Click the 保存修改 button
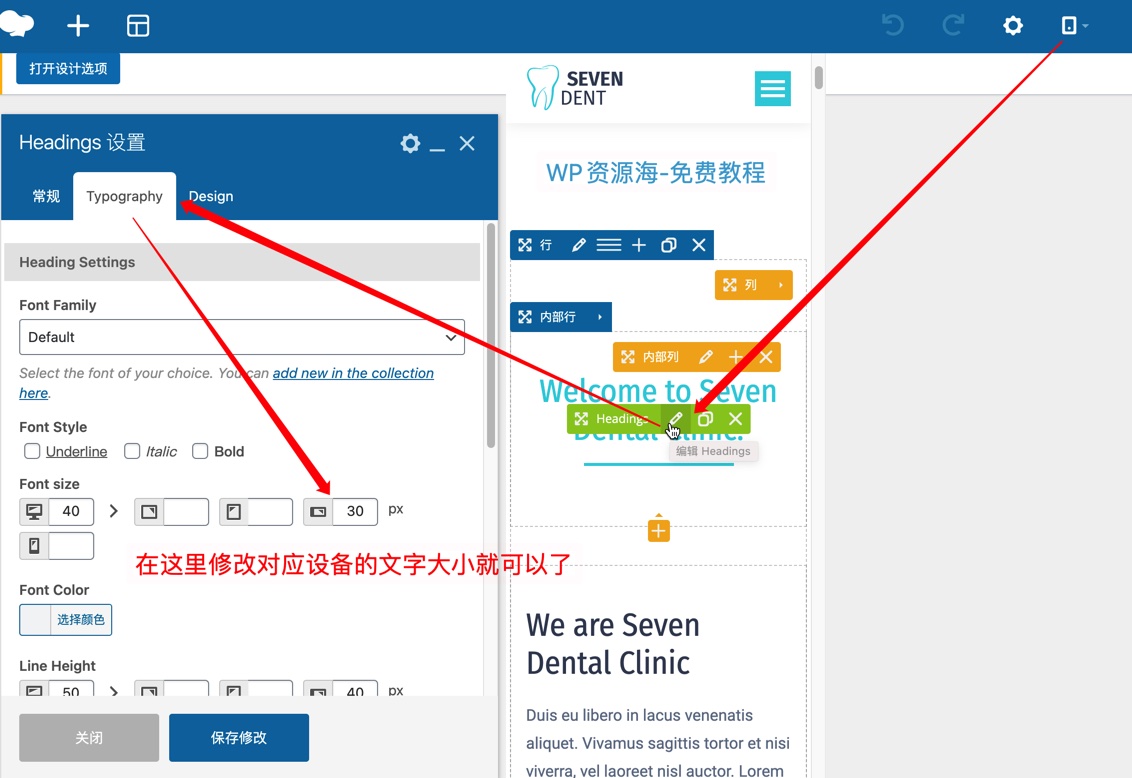The height and width of the screenshot is (778, 1132). [x=239, y=738]
